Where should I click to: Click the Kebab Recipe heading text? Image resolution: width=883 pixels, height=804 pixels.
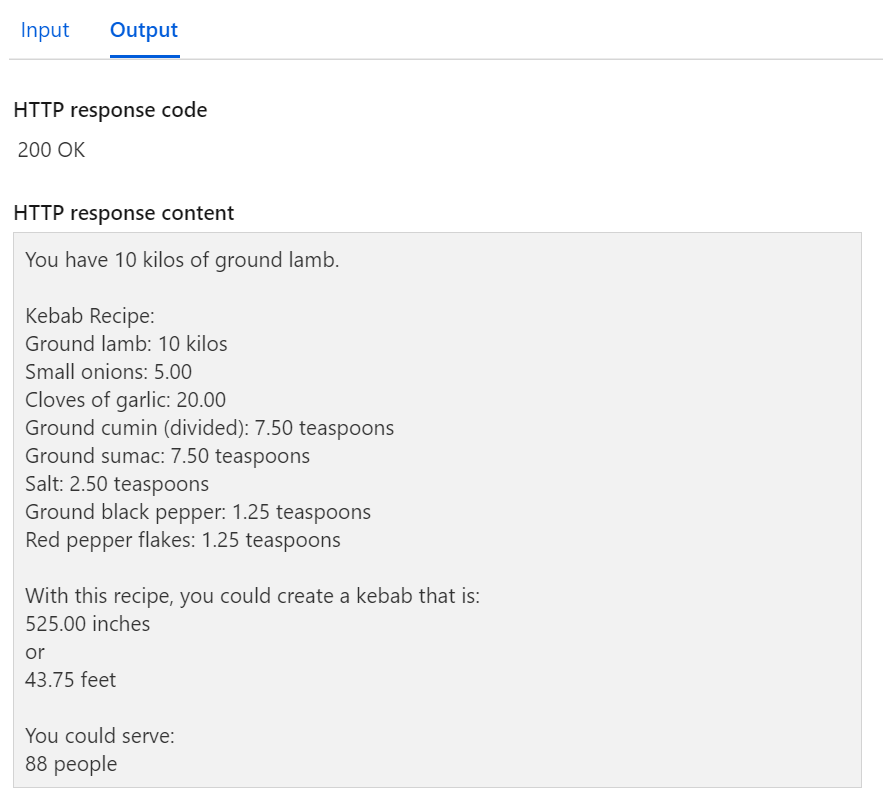(x=90, y=316)
